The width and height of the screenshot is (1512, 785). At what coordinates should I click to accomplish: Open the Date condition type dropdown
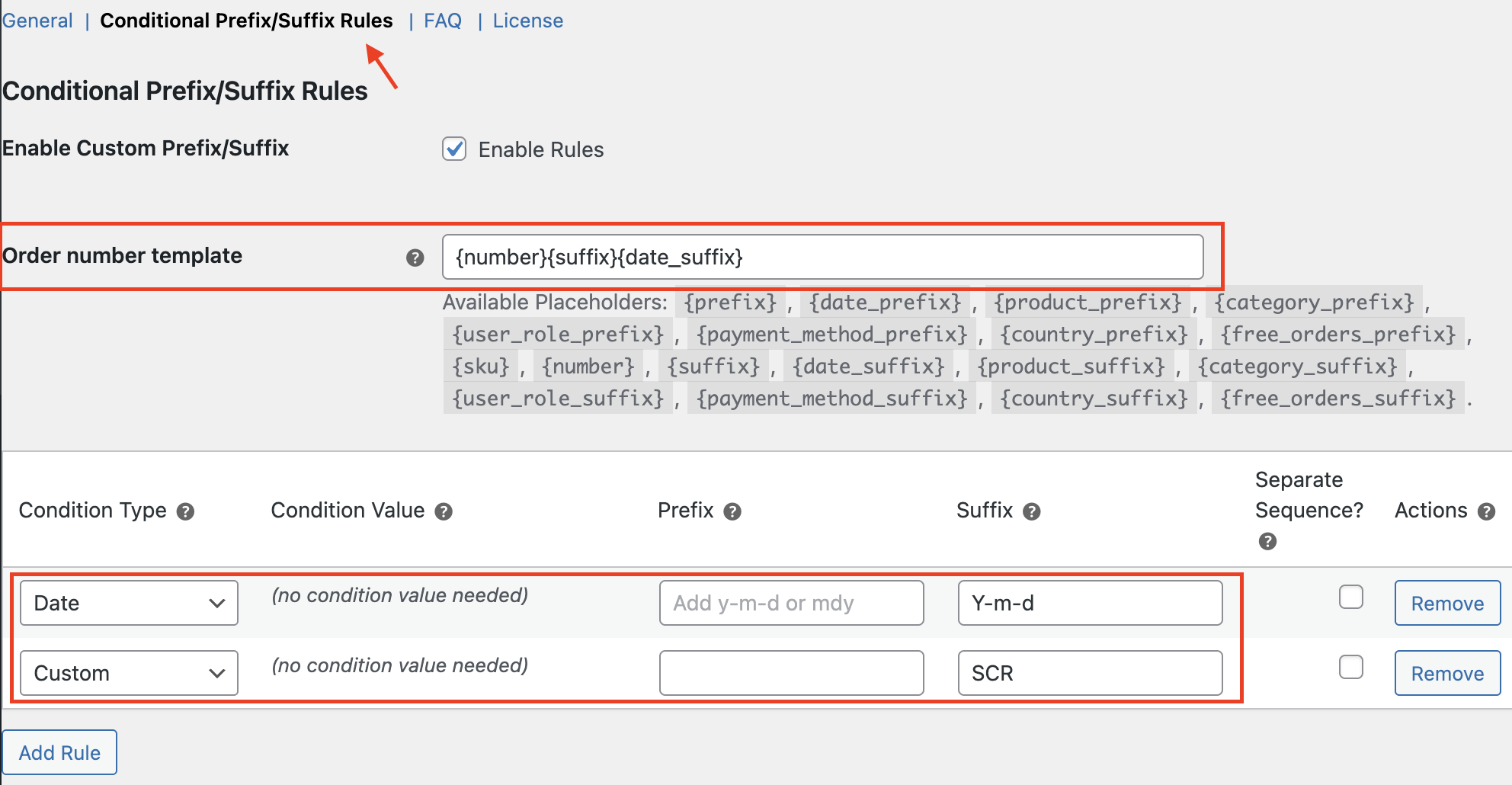129,603
